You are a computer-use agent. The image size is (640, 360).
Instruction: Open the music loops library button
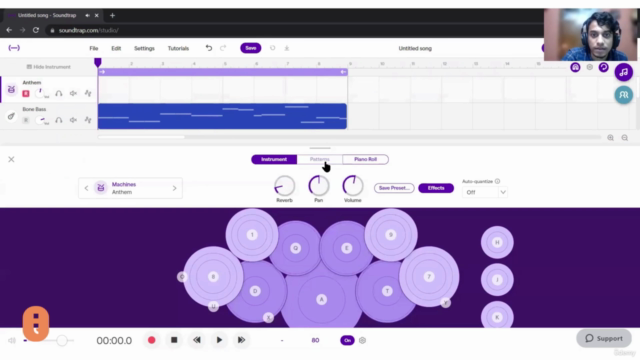623,72
